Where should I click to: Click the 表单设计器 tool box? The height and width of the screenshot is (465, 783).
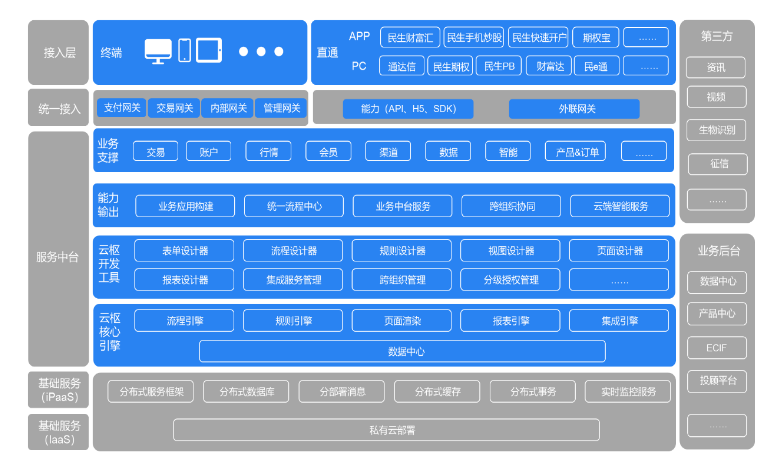click(184, 251)
